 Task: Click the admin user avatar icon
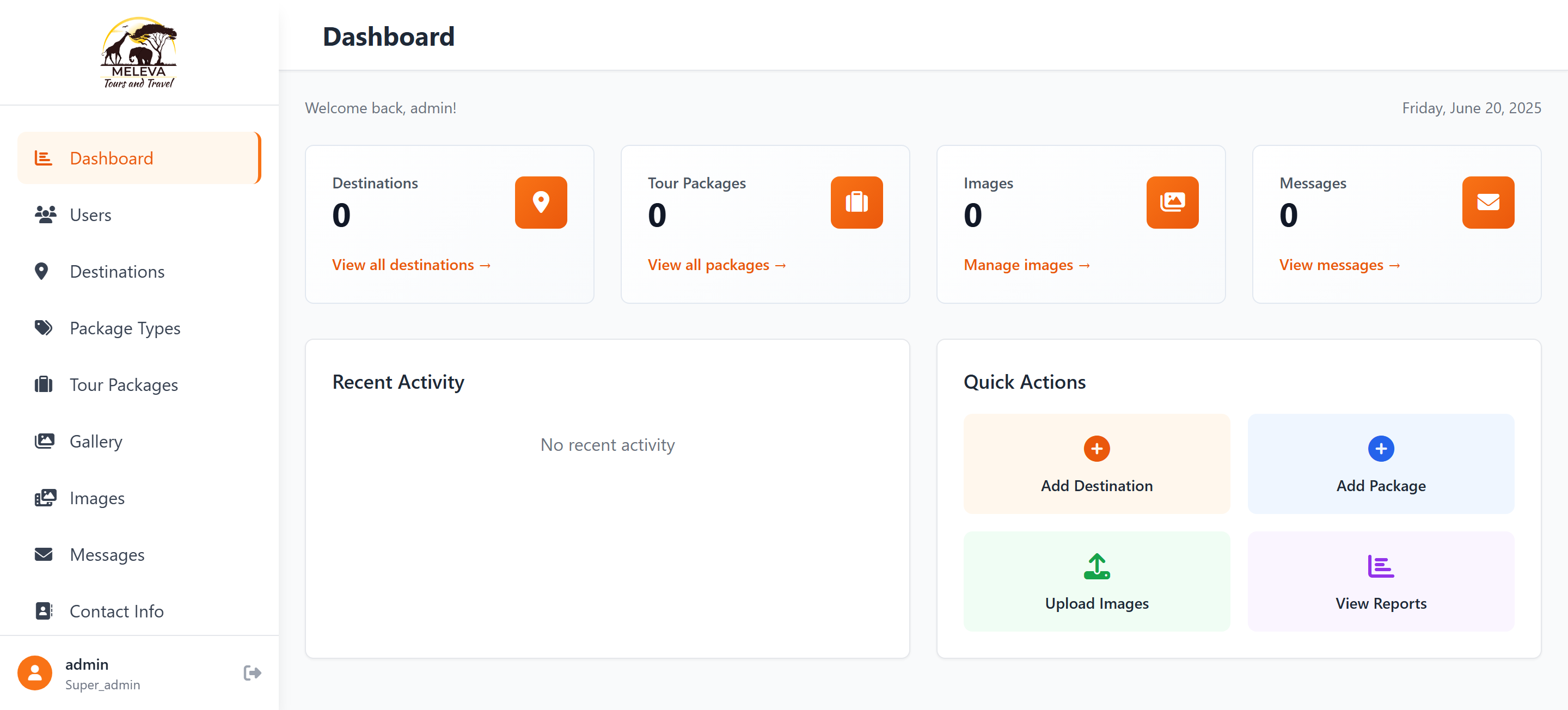point(35,673)
